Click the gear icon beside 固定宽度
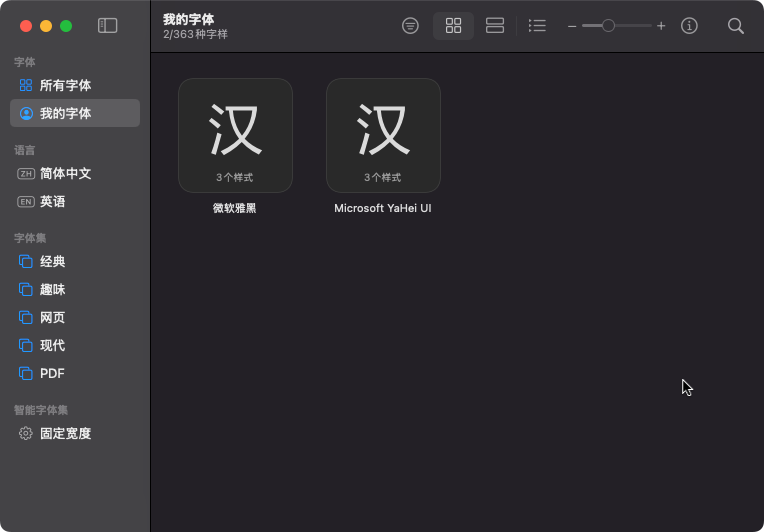This screenshot has height=532, width=764. click(26, 434)
